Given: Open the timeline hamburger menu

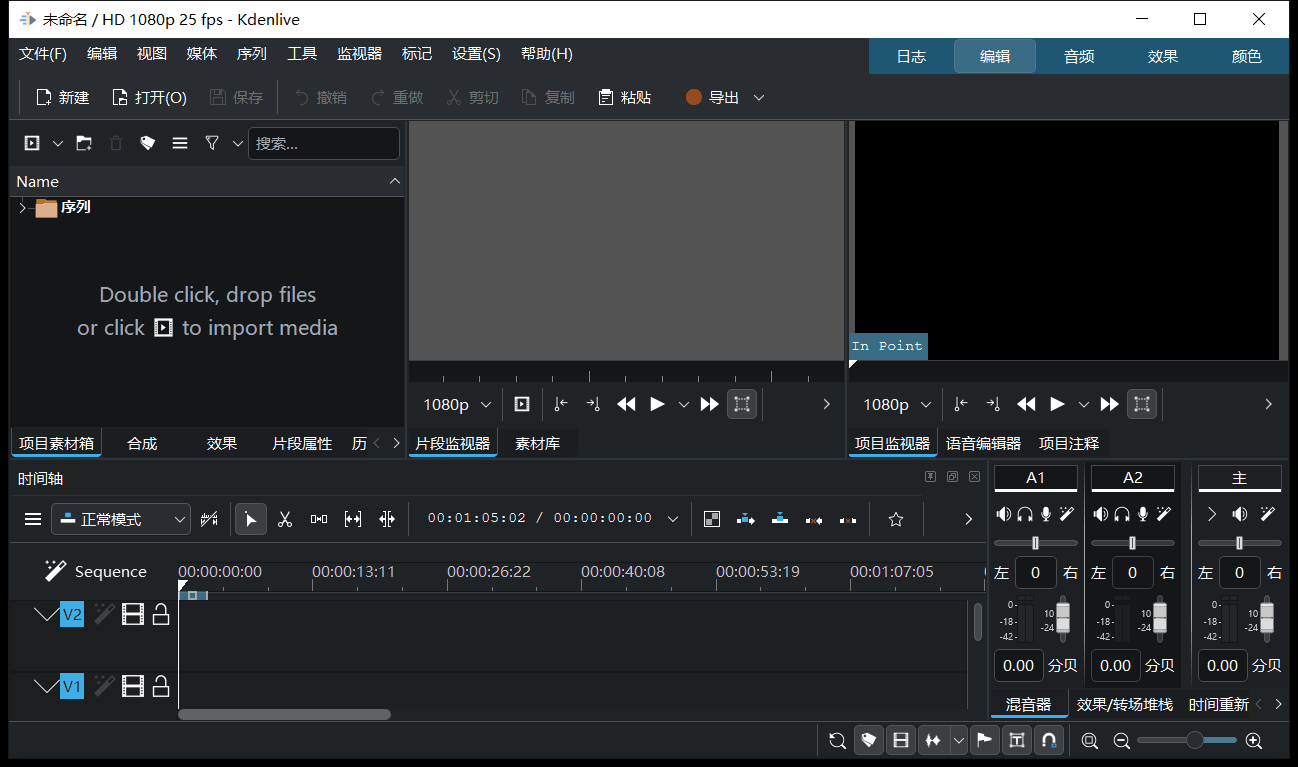Looking at the screenshot, I should click(x=33, y=519).
